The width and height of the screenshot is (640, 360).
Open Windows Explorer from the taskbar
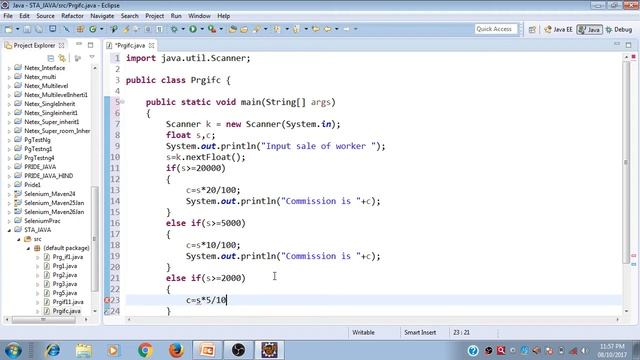pos(84,350)
